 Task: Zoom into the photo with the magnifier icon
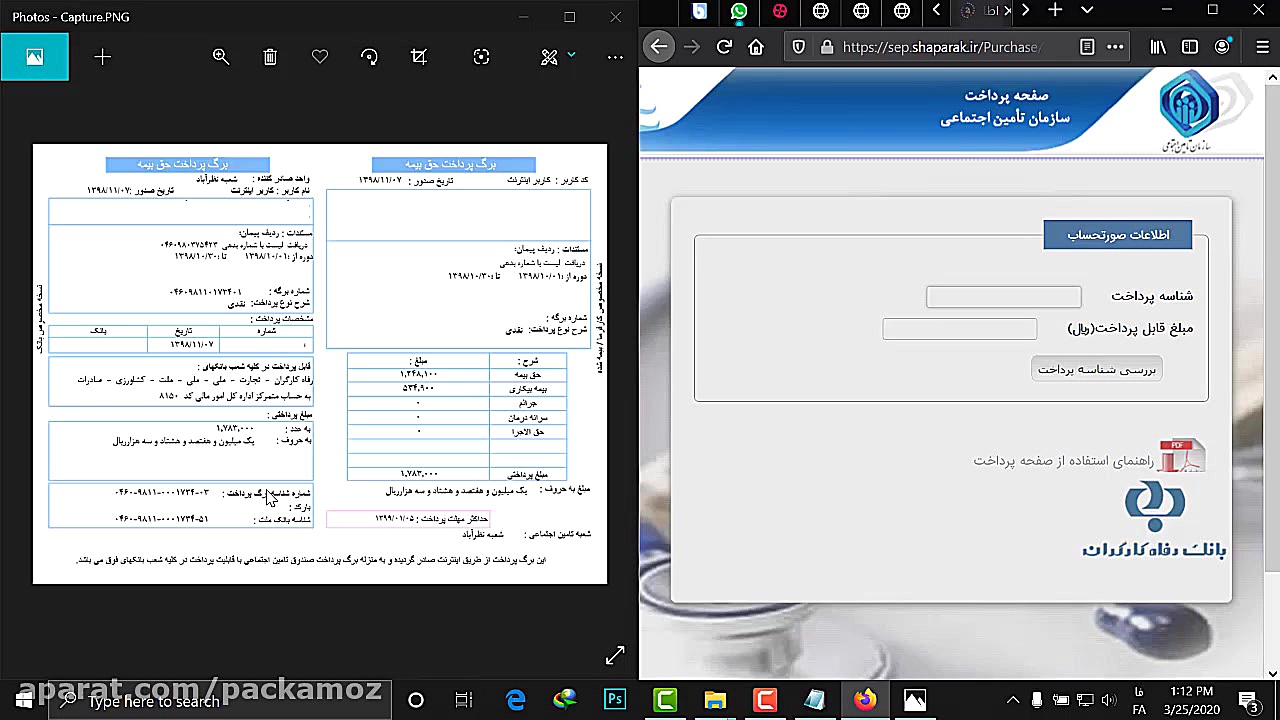(x=221, y=57)
